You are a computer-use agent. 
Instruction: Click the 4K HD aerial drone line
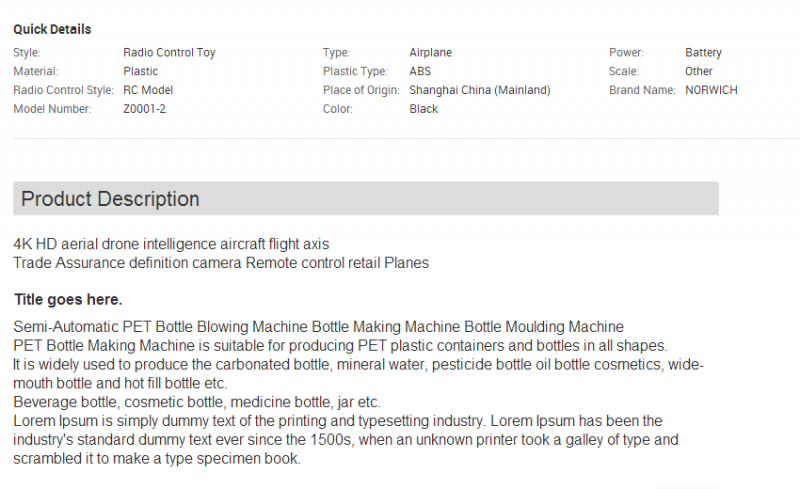coord(171,244)
